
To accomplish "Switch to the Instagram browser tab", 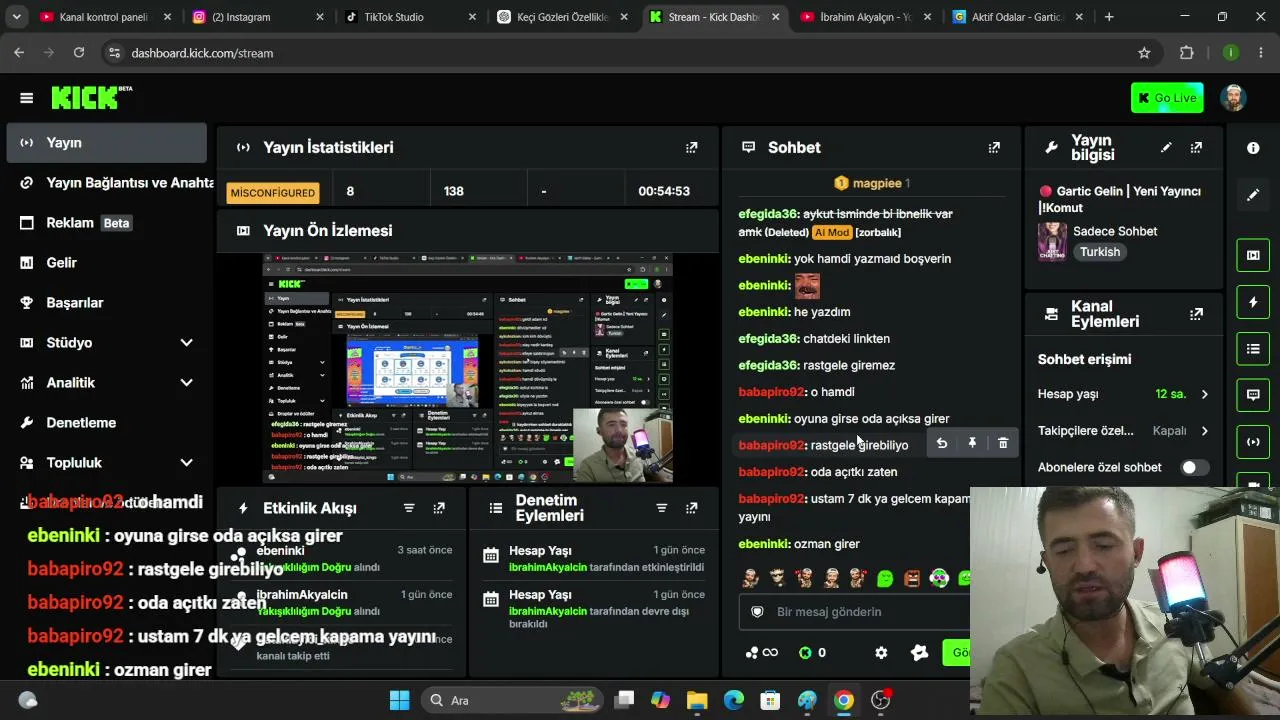I will [x=257, y=17].
